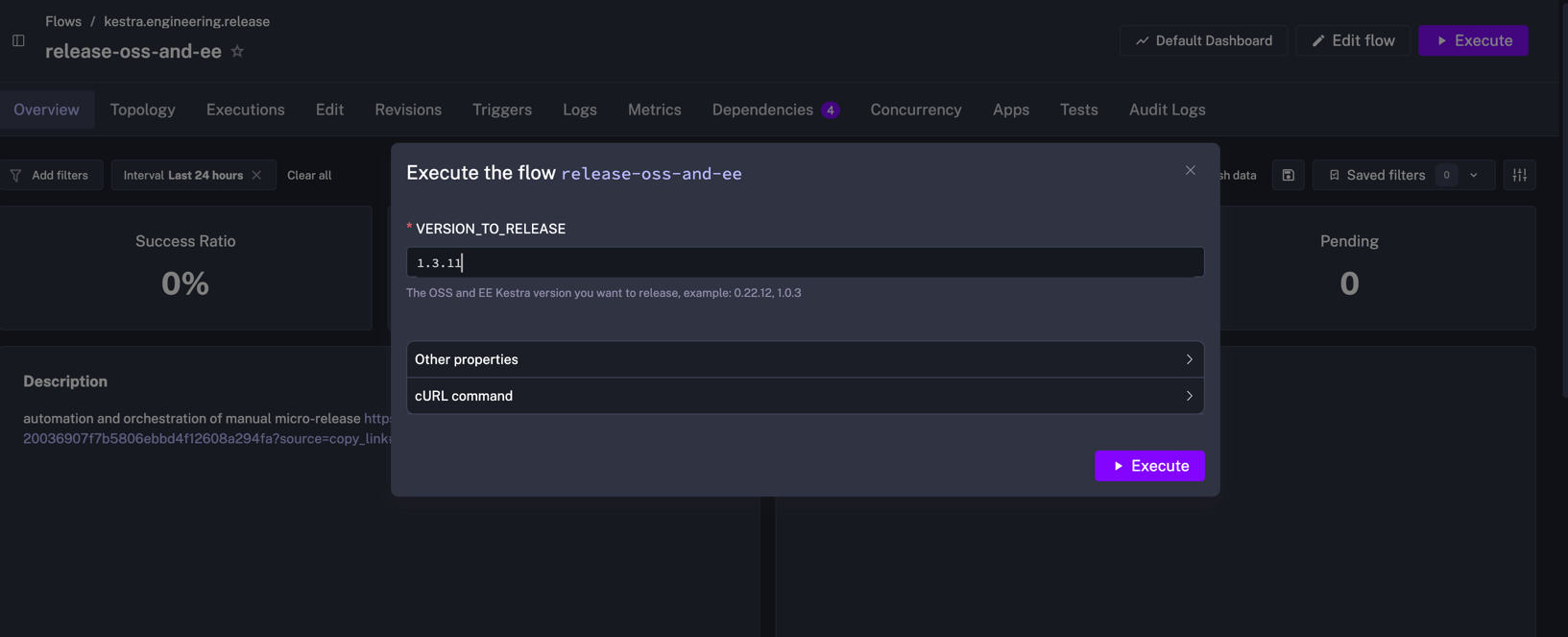Click the purple Execute button in dialog
The height and width of the screenshot is (637, 1568).
tap(1149, 466)
